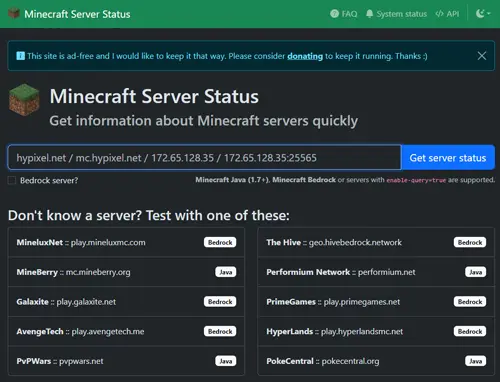Follow the donating link
Screen dimensions: 500x382
coord(305,56)
